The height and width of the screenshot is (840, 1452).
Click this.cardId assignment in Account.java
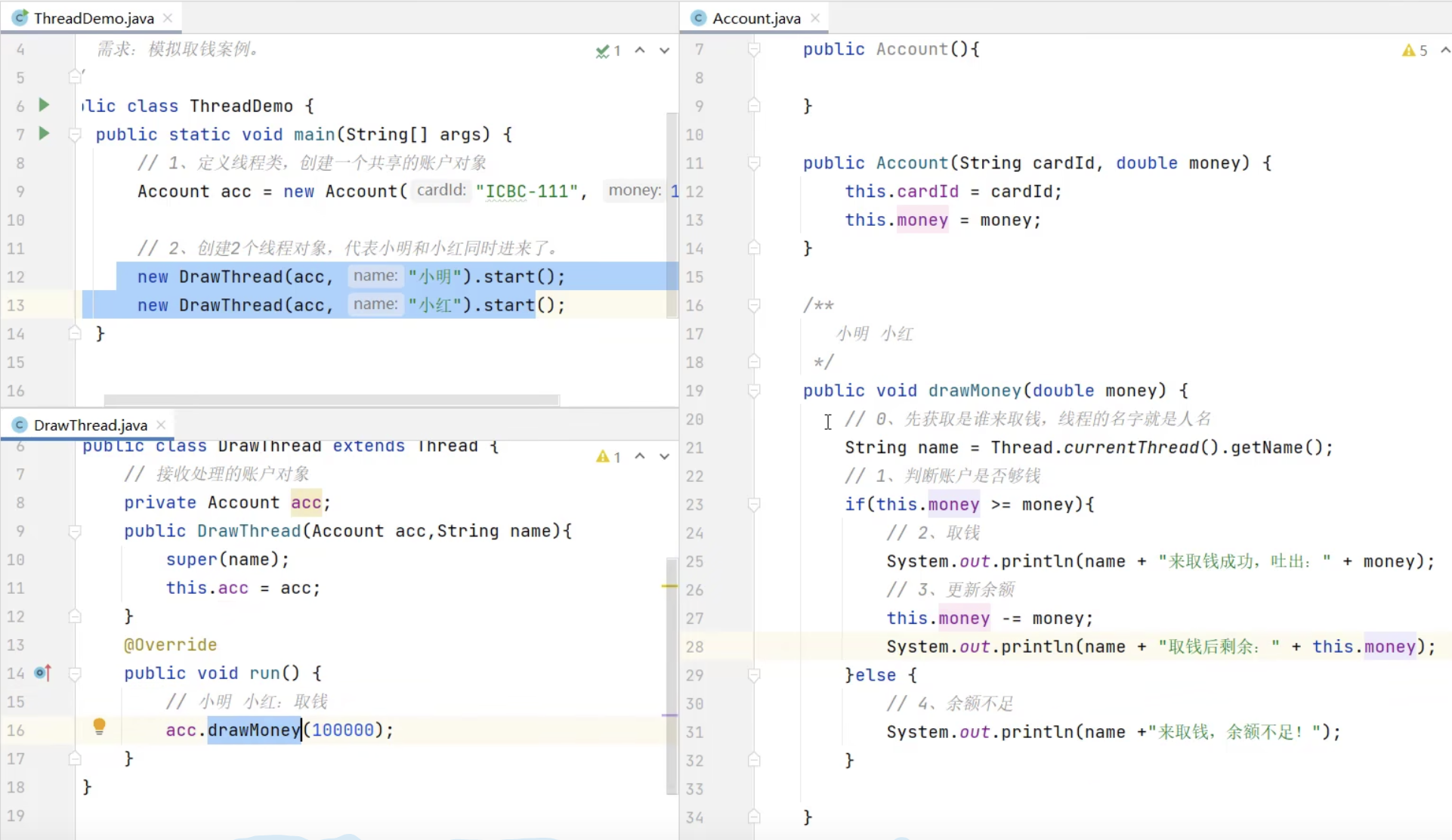point(953,191)
